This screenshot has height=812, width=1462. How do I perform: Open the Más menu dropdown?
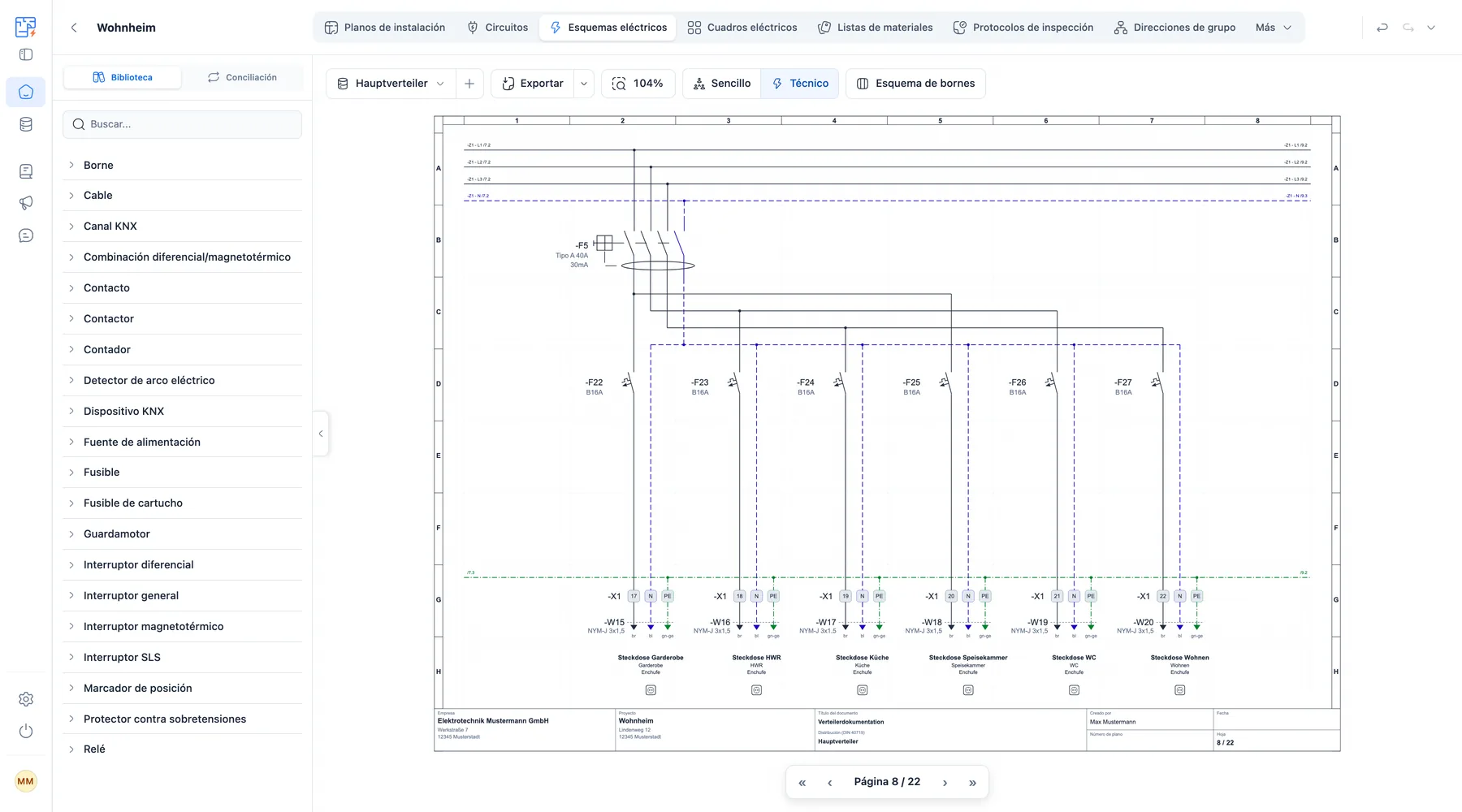[x=1273, y=28]
